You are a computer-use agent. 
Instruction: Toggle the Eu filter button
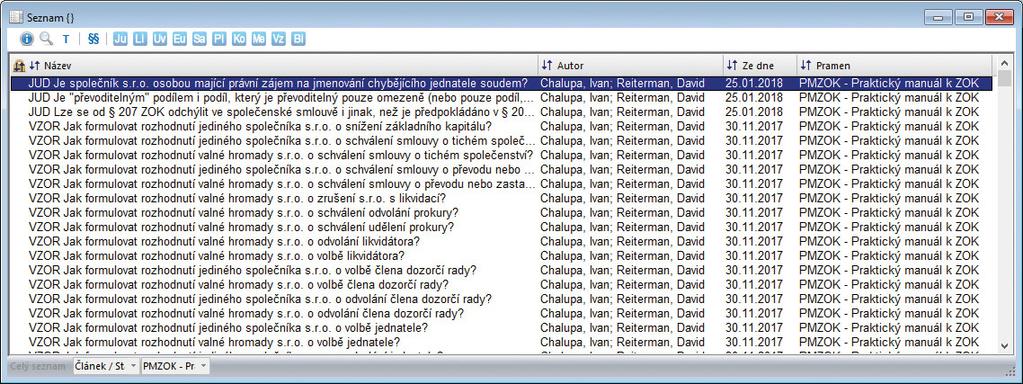click(179, 39)
